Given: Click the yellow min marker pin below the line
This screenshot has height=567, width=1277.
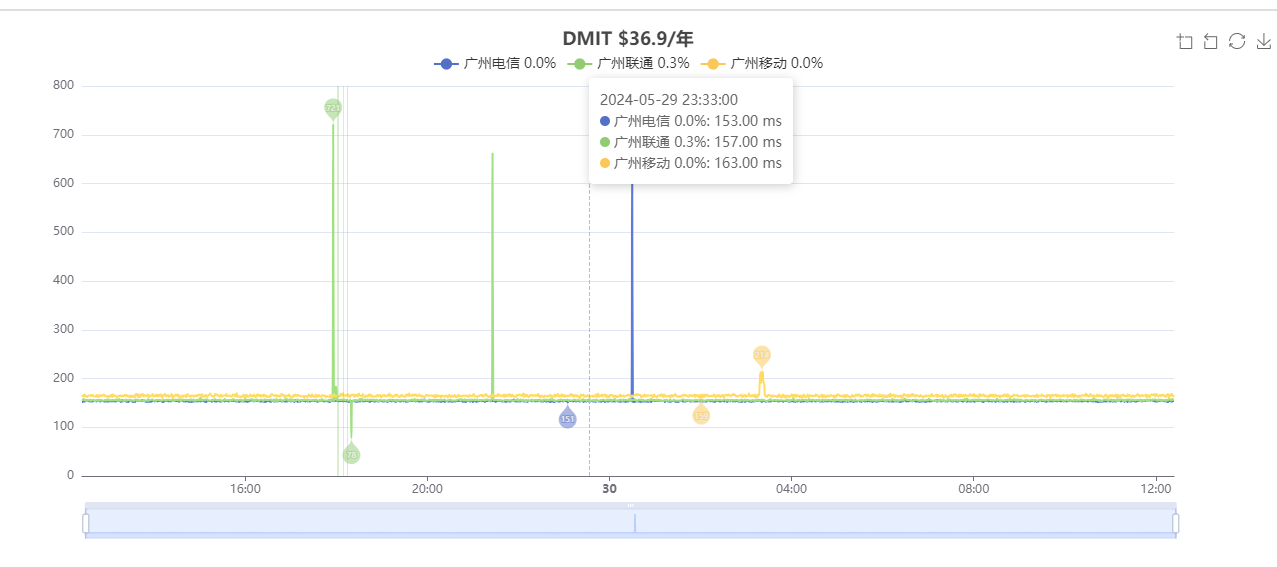Looking at the screenshot, I should pos(701,413).
